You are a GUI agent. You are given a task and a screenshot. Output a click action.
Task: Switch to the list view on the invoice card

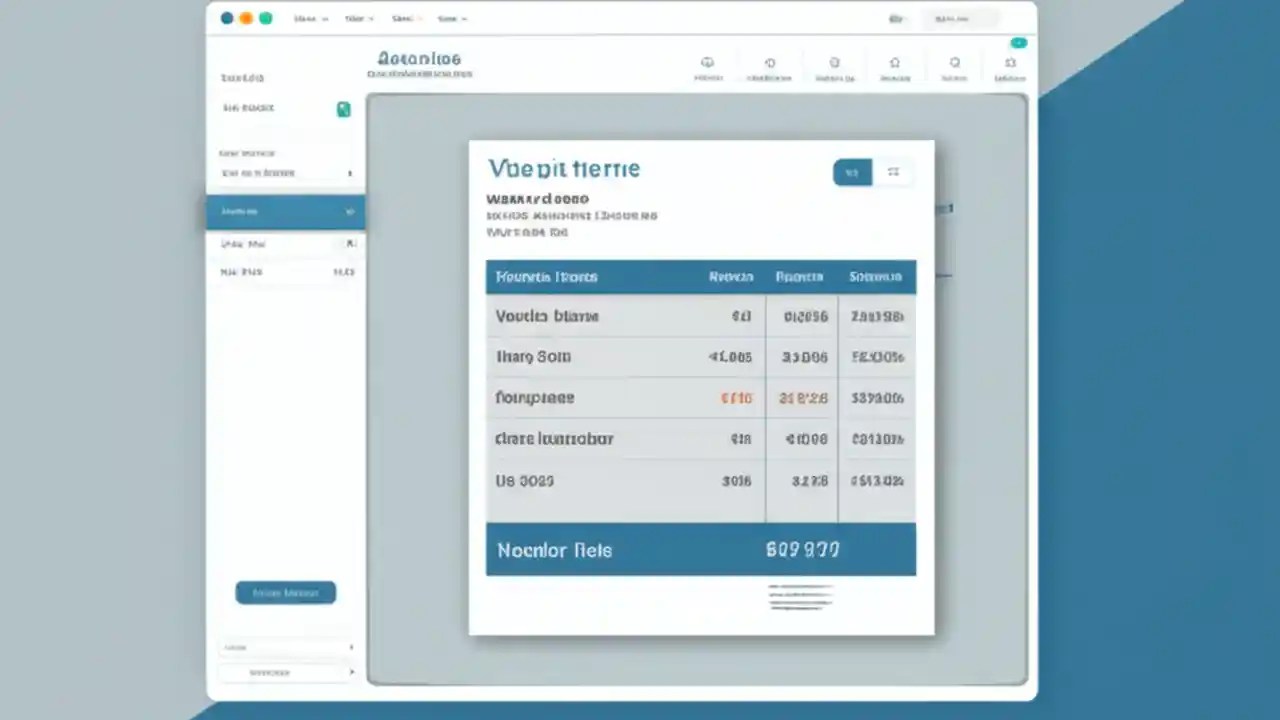point(852,172)
